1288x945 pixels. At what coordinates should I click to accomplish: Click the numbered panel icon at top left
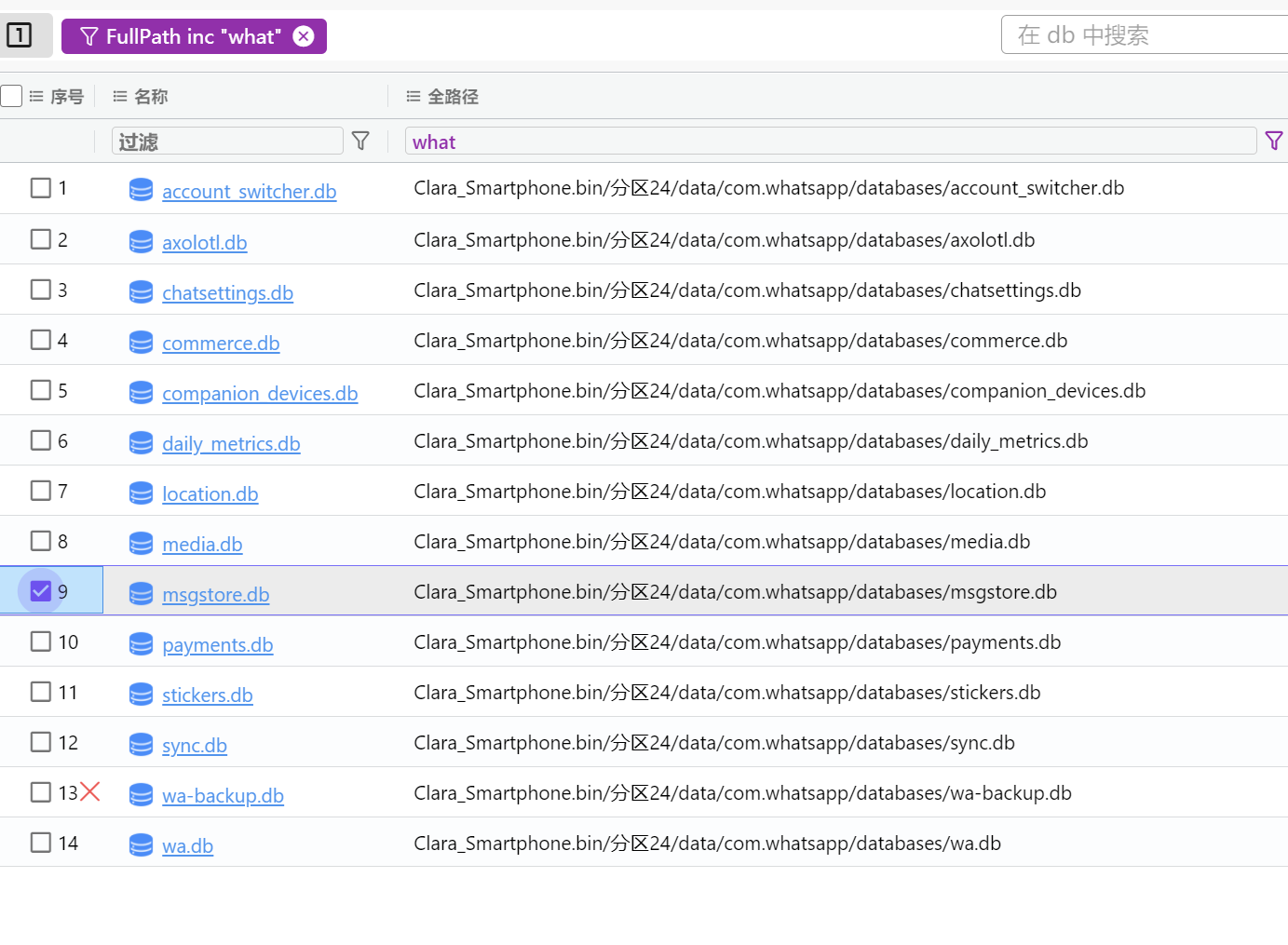click(19, 35)
